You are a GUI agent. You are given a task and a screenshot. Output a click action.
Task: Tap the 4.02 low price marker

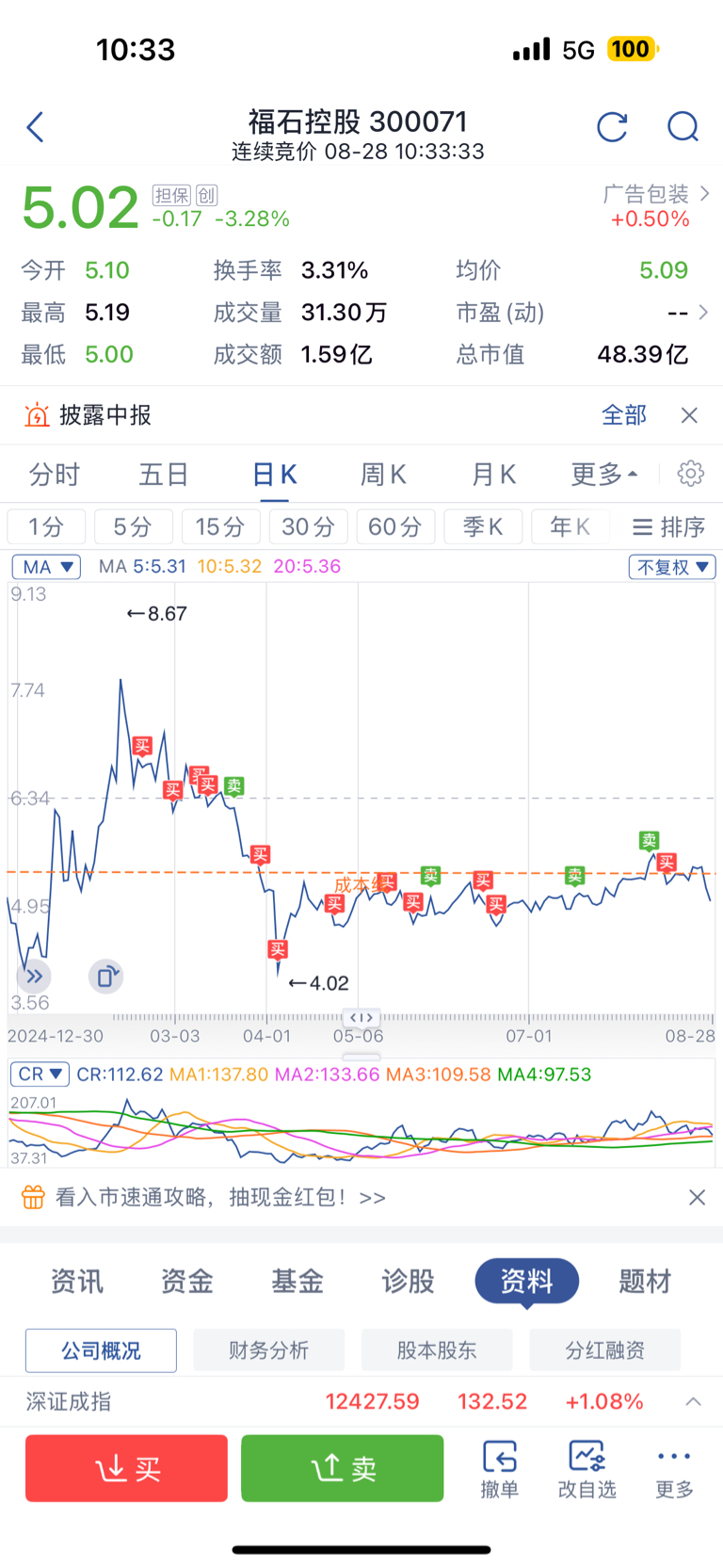318,983
